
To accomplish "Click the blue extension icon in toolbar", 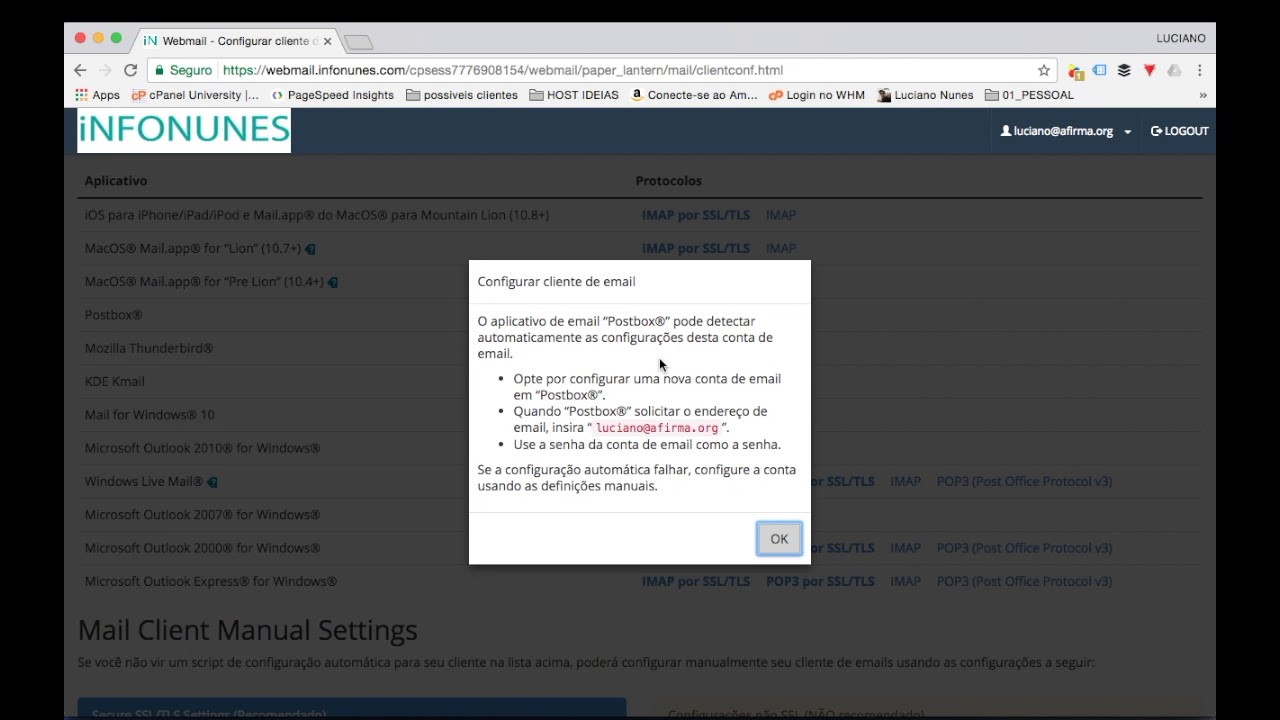I will point(1099,70).
